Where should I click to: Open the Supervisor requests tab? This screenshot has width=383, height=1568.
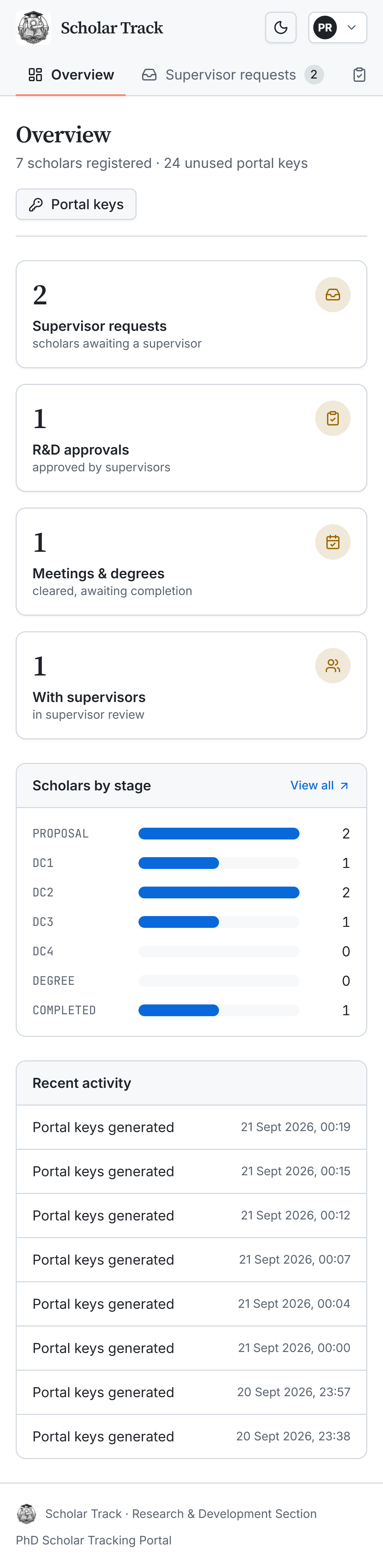pyautogui.click(x=233, y=75)
